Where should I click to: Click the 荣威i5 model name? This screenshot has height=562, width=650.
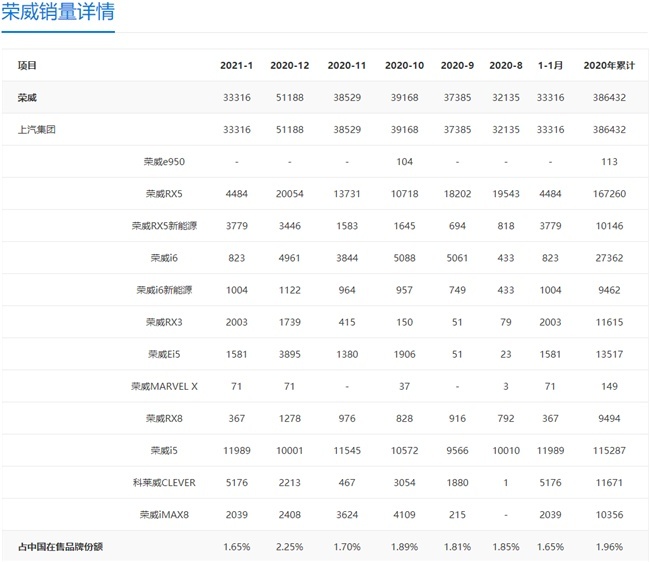[164, 451]
